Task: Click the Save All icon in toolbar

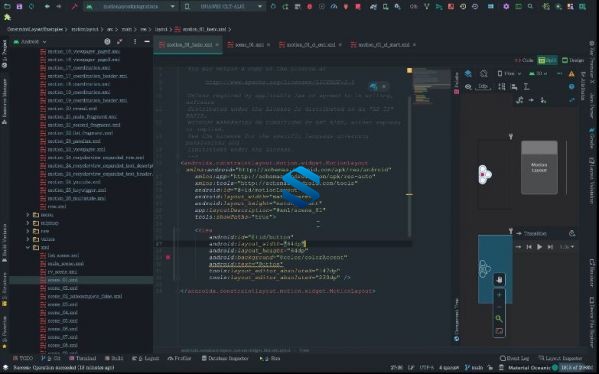Action: tap(19, 6)
